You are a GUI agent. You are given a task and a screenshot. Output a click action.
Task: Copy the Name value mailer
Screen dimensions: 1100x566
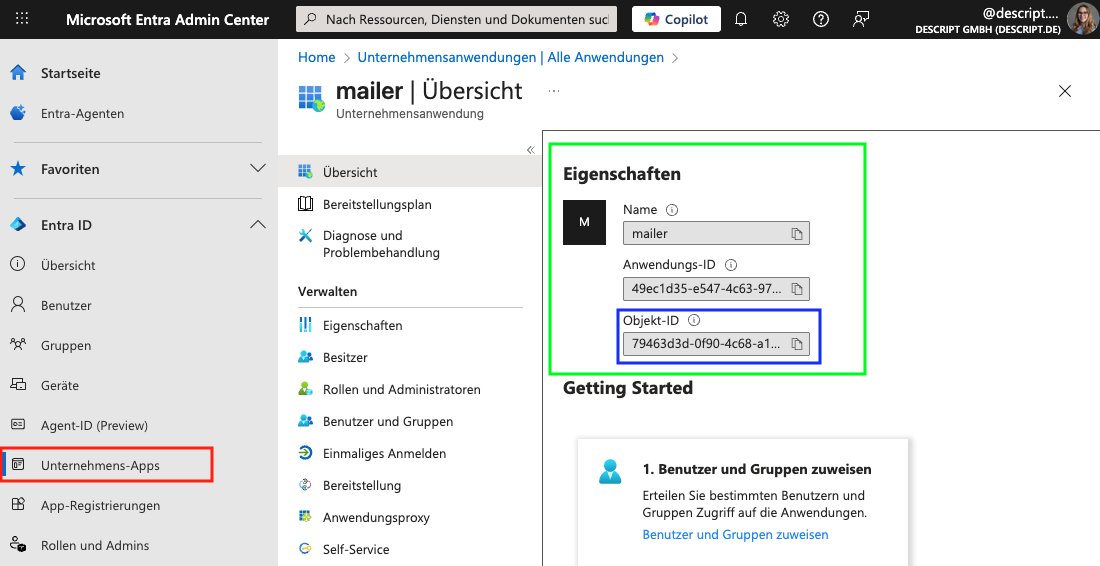click(797, 234)
